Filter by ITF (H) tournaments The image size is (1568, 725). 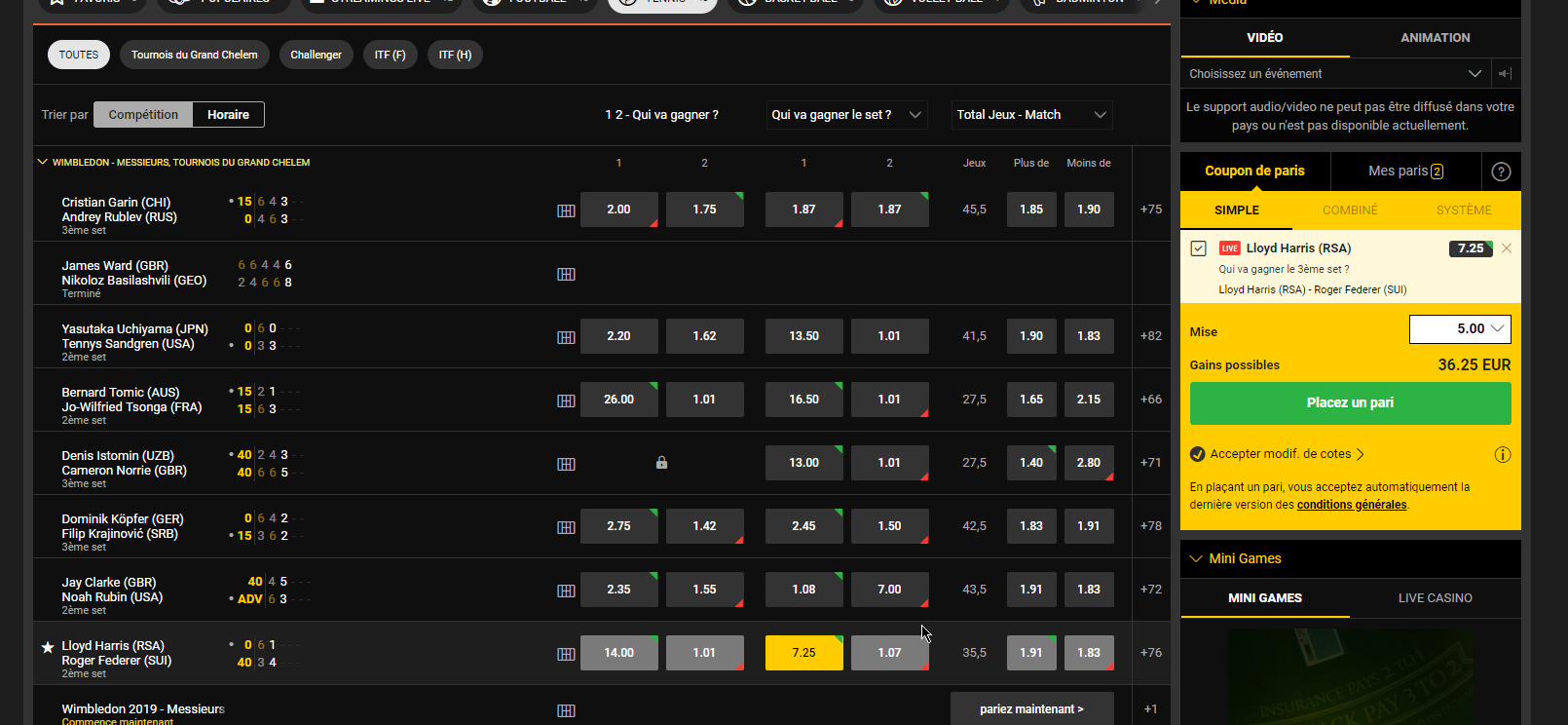455,55
